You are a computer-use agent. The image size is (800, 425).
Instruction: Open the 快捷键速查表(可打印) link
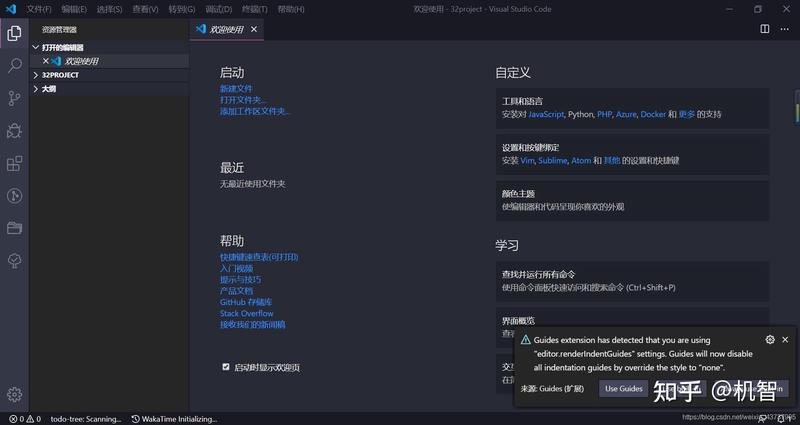[259, 257]
